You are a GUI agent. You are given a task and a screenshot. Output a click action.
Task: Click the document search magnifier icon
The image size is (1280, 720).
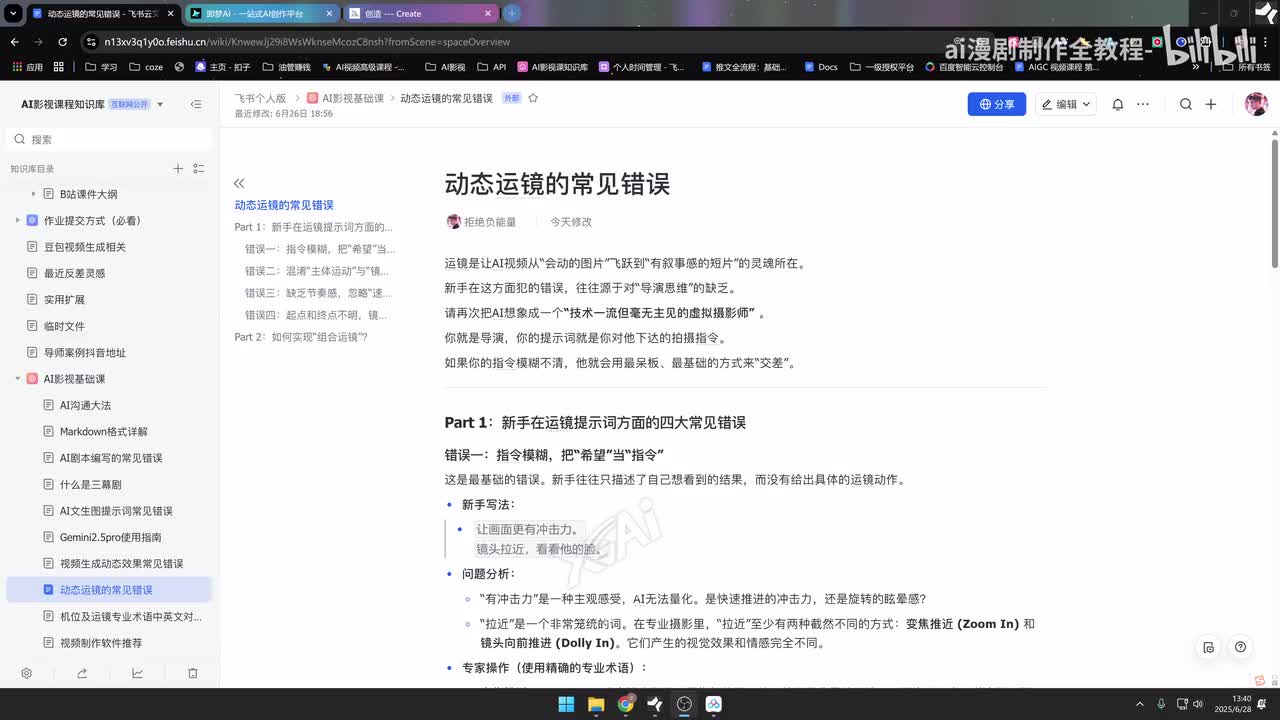[x=1186, y=104]
